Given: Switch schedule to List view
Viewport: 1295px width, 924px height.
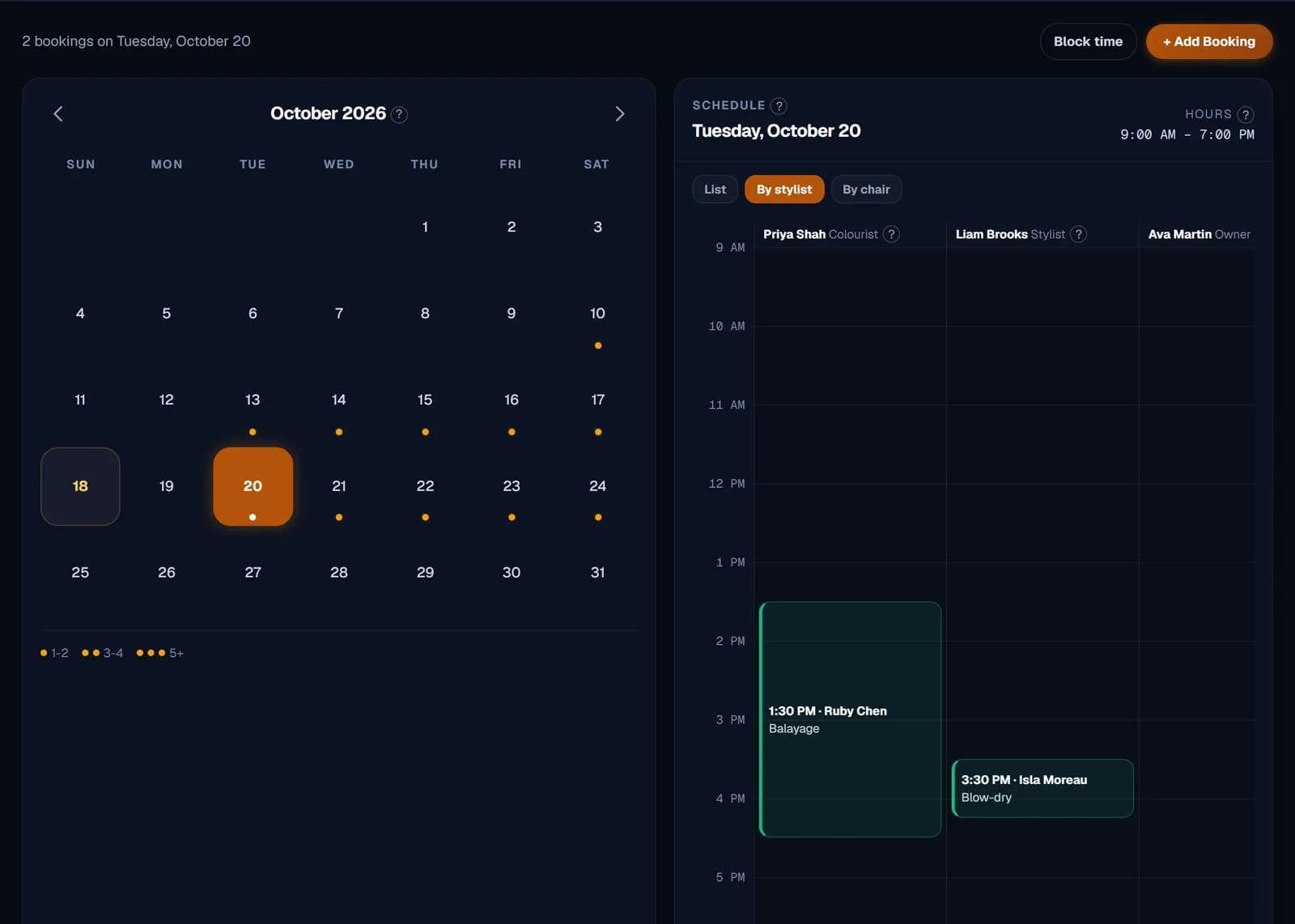Looking at the screenshot, I should pos(715,189).
